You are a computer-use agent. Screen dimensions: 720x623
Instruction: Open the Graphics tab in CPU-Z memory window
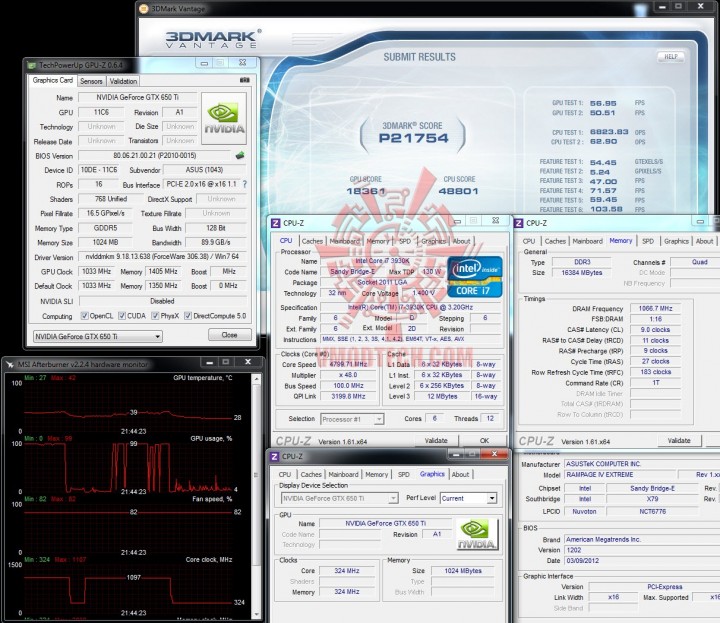click(x=676, y=241)
